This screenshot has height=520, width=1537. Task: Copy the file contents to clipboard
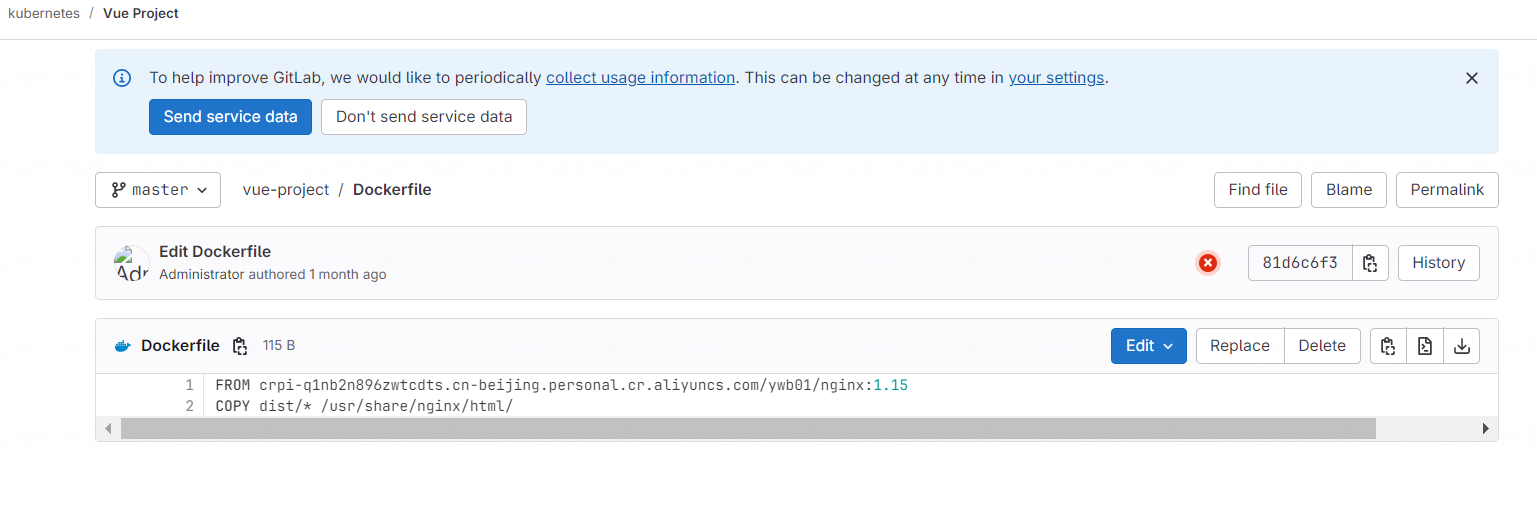[x=1388, y=346]
